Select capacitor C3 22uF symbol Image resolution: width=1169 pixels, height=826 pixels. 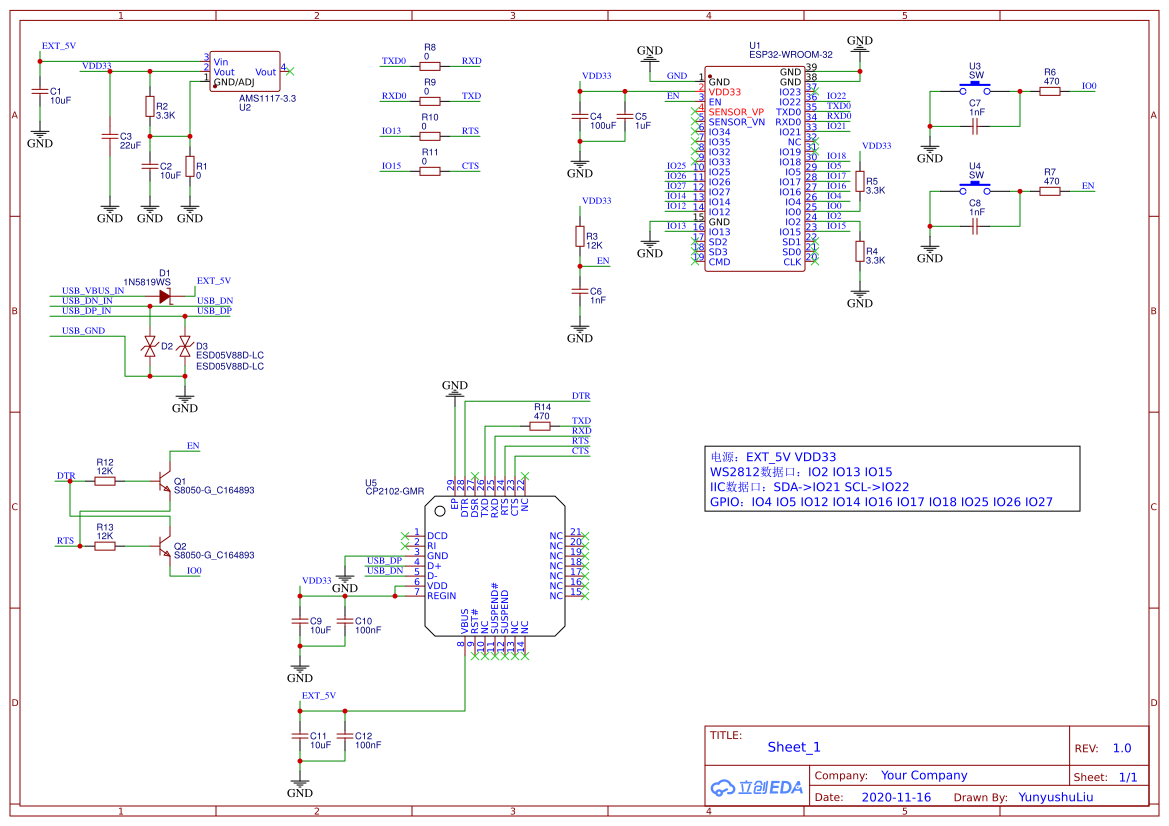[x=110, y=136]
